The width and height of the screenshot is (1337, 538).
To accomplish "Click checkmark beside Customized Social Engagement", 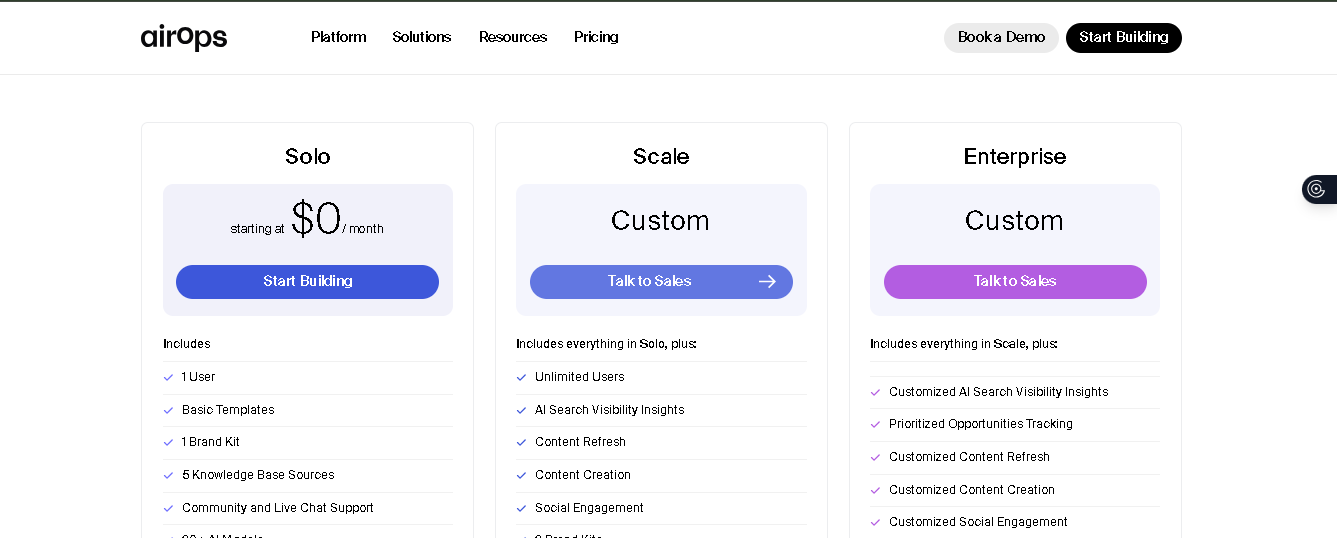I will click(875, 522).
